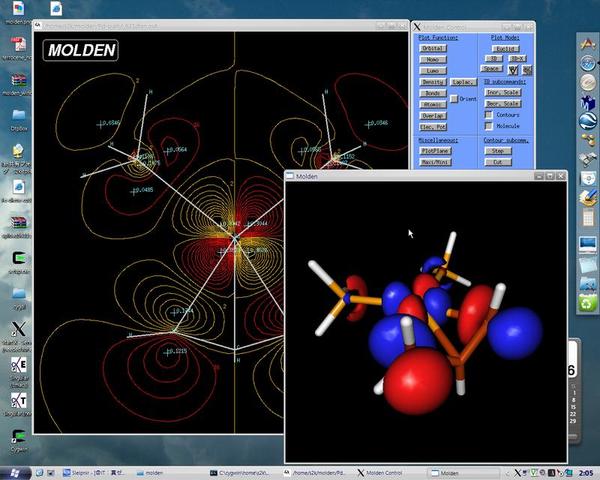The height and width of the screenshot is (480, 600).
Task: Click the 3D orbital rendering in the Molden window
Action: tap(426, 322)
